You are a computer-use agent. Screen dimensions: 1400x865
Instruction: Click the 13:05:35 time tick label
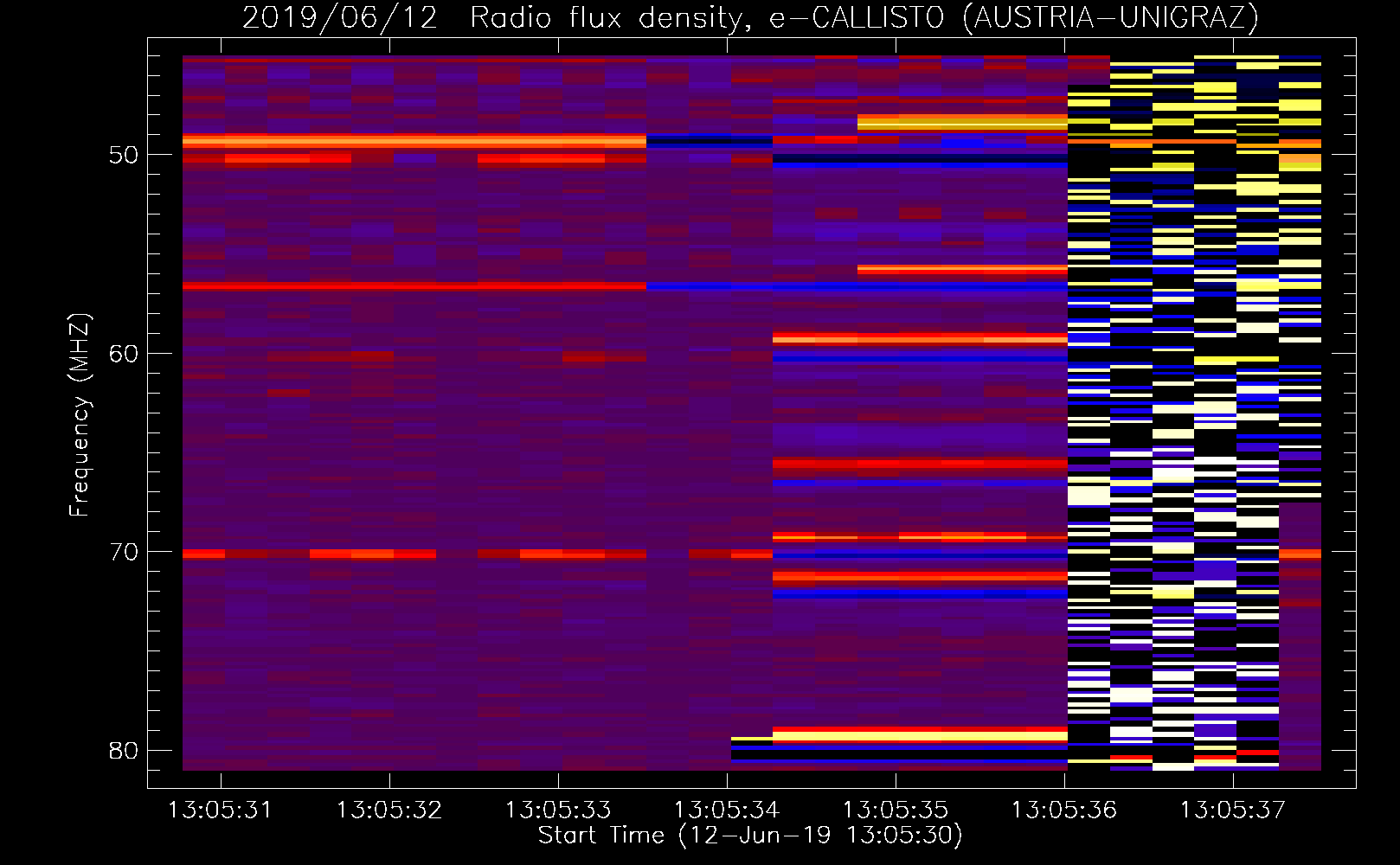(895, 811)
